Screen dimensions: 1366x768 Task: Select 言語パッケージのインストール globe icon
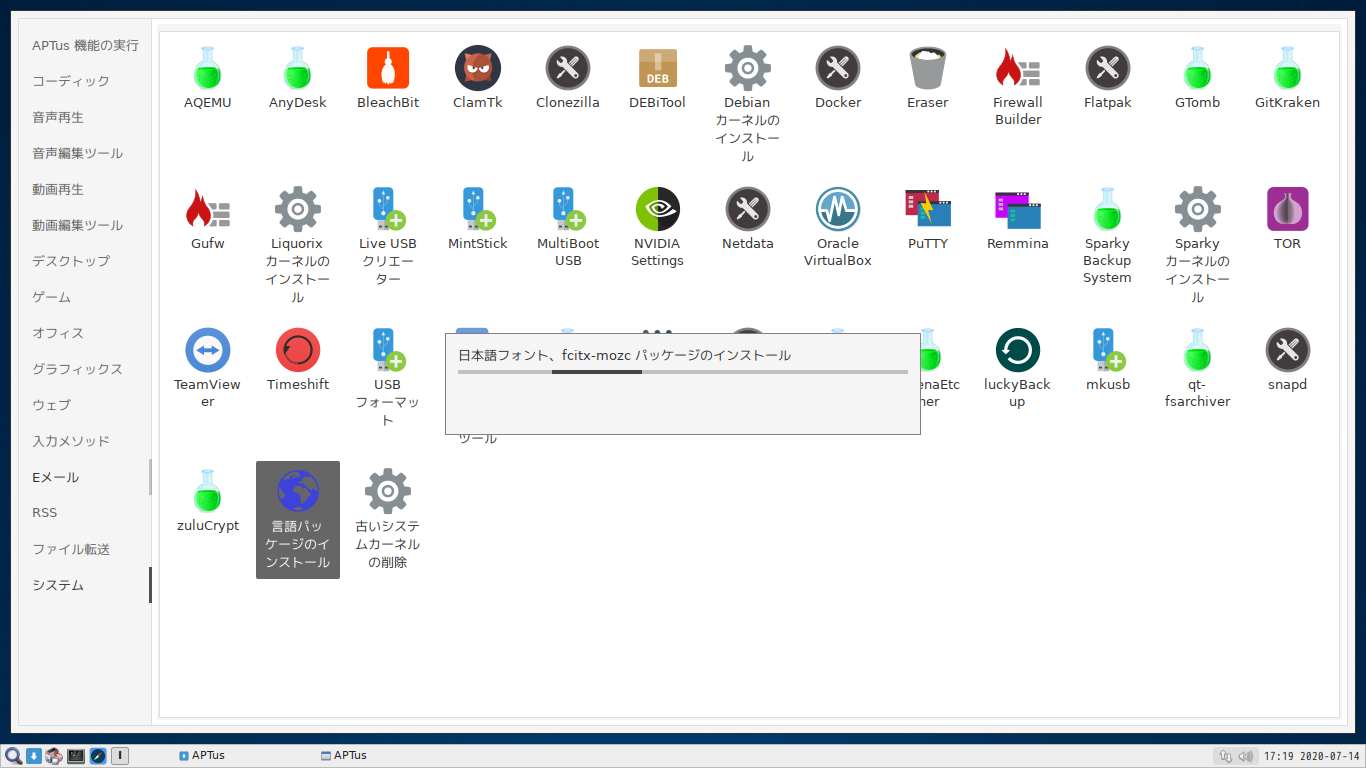tap(297, 491)
